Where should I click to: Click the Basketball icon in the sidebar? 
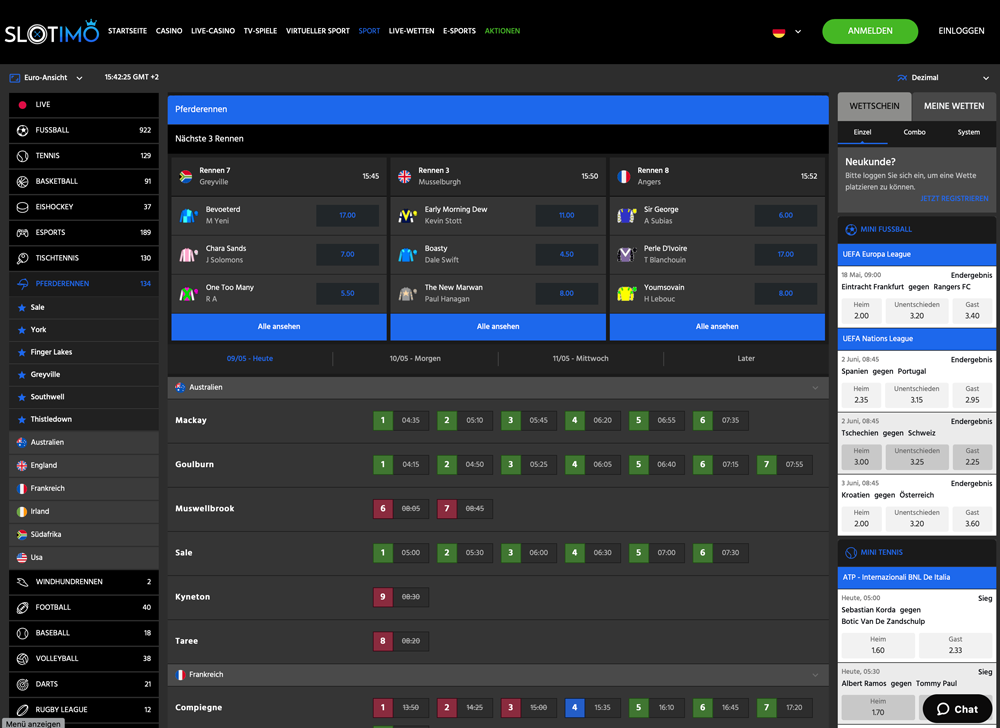22,181
